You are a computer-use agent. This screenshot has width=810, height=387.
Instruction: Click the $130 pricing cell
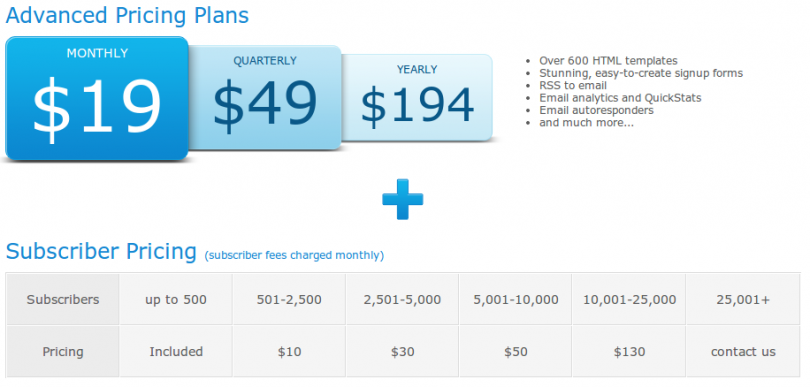coord(629,352)
